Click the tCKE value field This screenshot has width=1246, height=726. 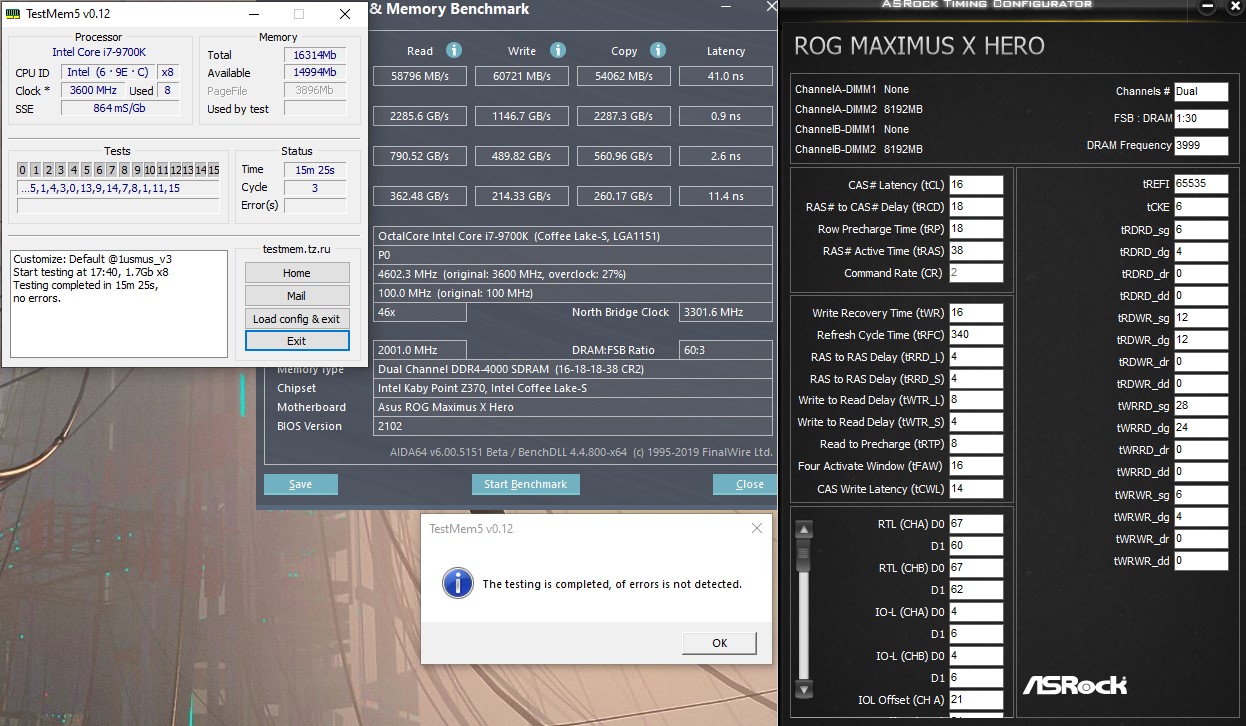coord(1201,207)
